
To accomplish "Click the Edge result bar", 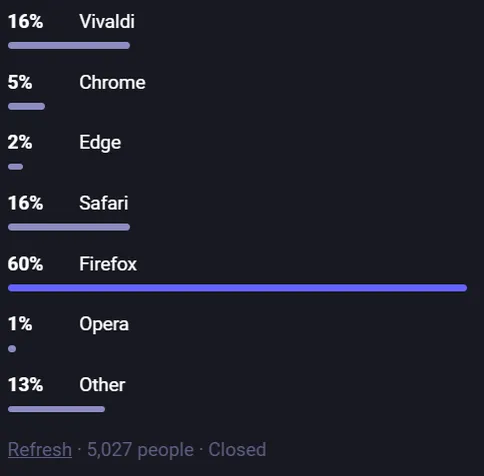I will (x=15, y=167).
